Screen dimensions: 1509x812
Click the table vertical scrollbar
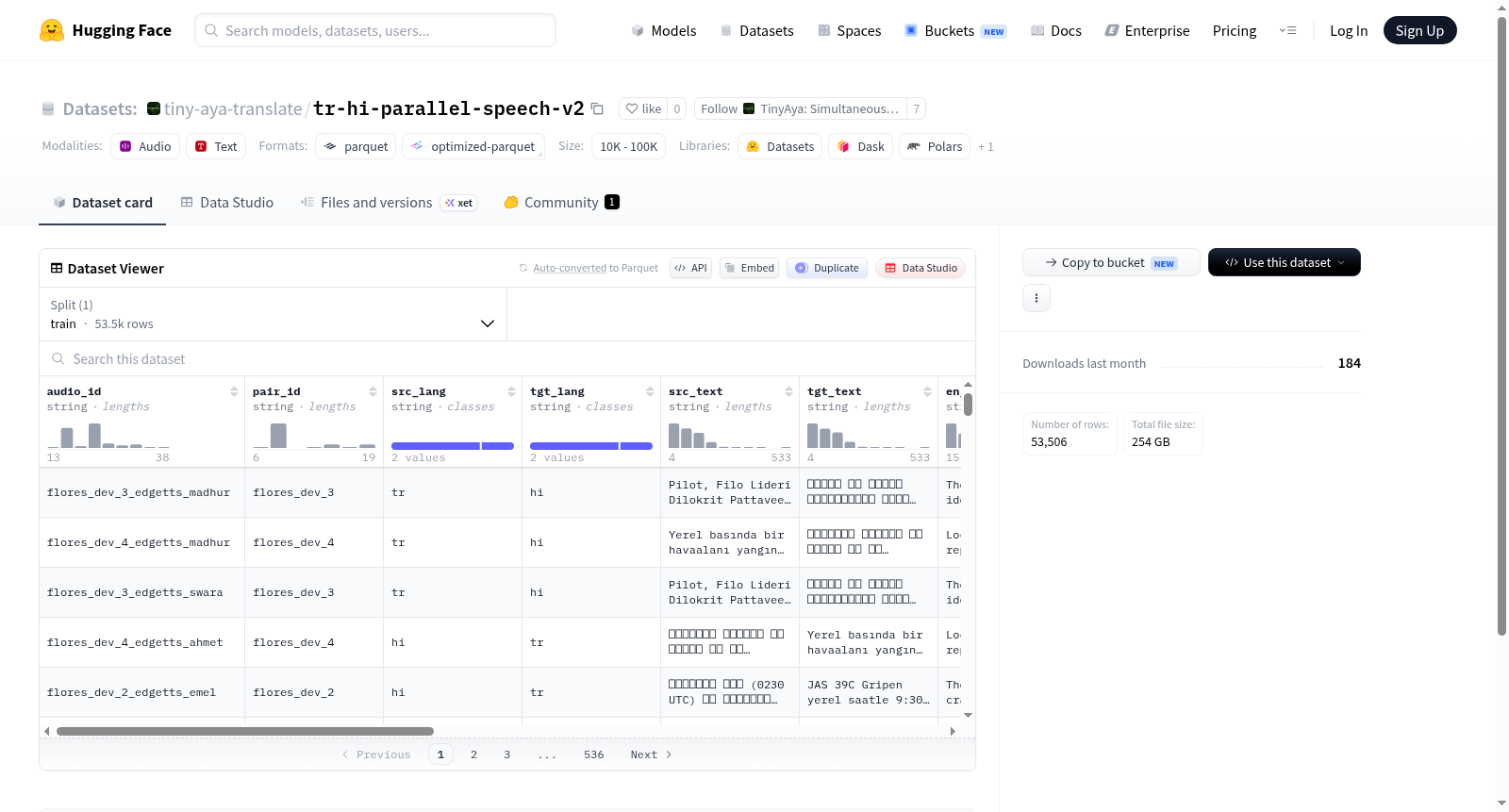[969, 405]
